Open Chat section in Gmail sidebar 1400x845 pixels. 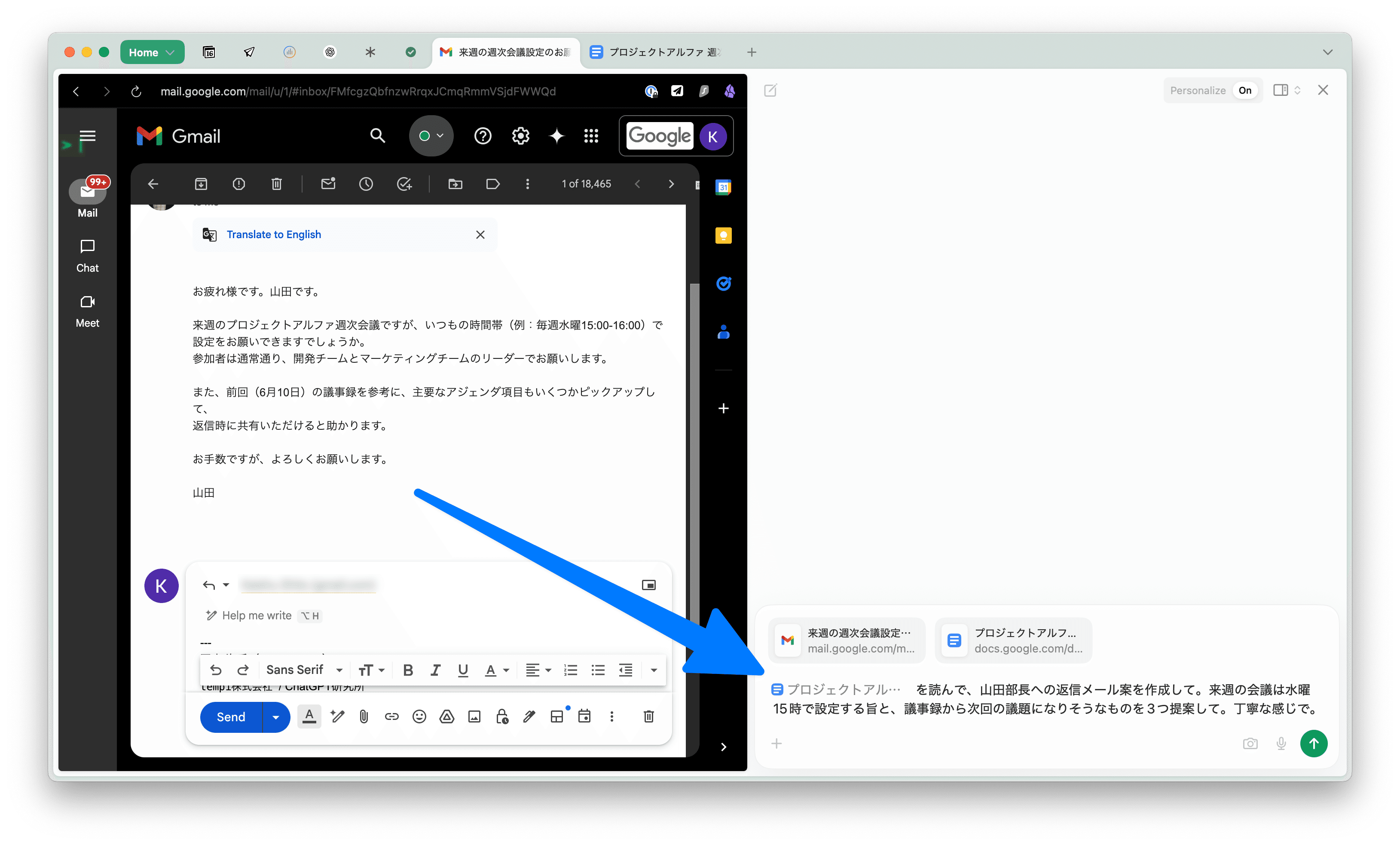tap(88, 255)
